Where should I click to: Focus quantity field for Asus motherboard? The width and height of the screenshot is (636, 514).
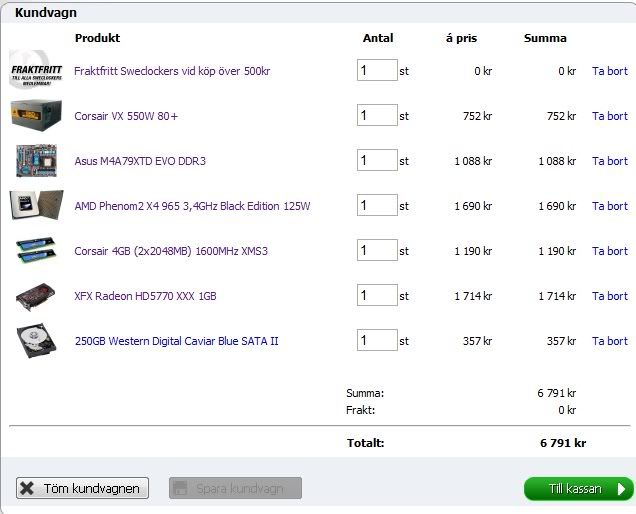click(377, 161)
